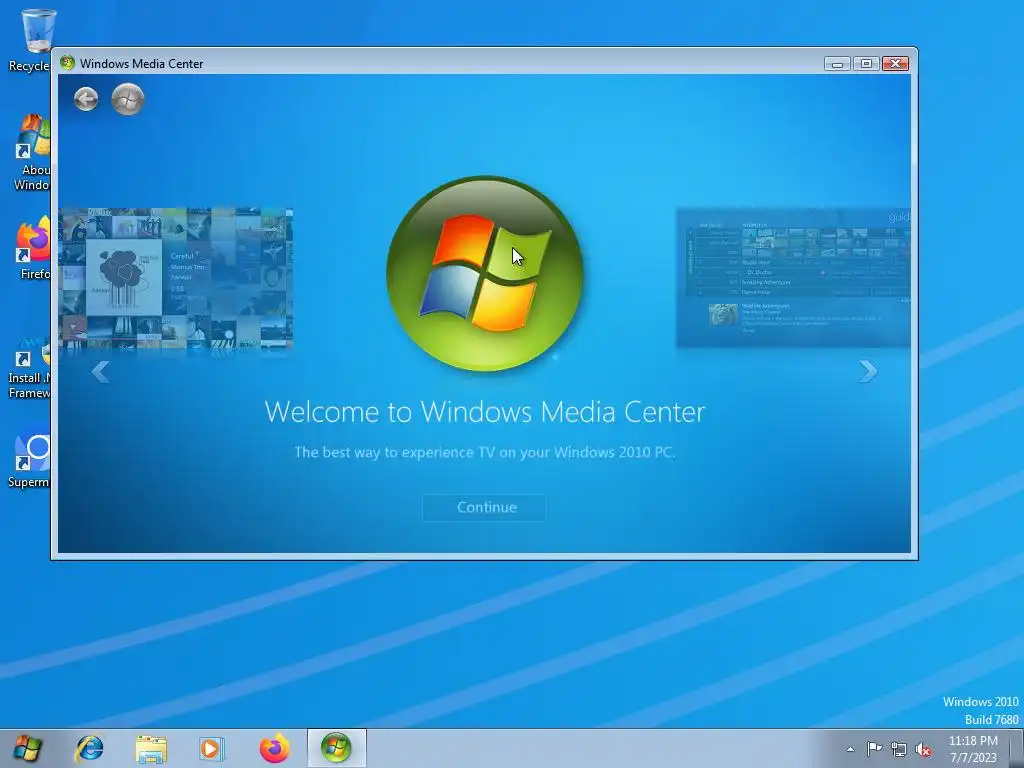Close the Windows Media Center window
Image resolution: width=1024 pixels, height=768 pixels.
pyautogui.click(x=895, y=63)
